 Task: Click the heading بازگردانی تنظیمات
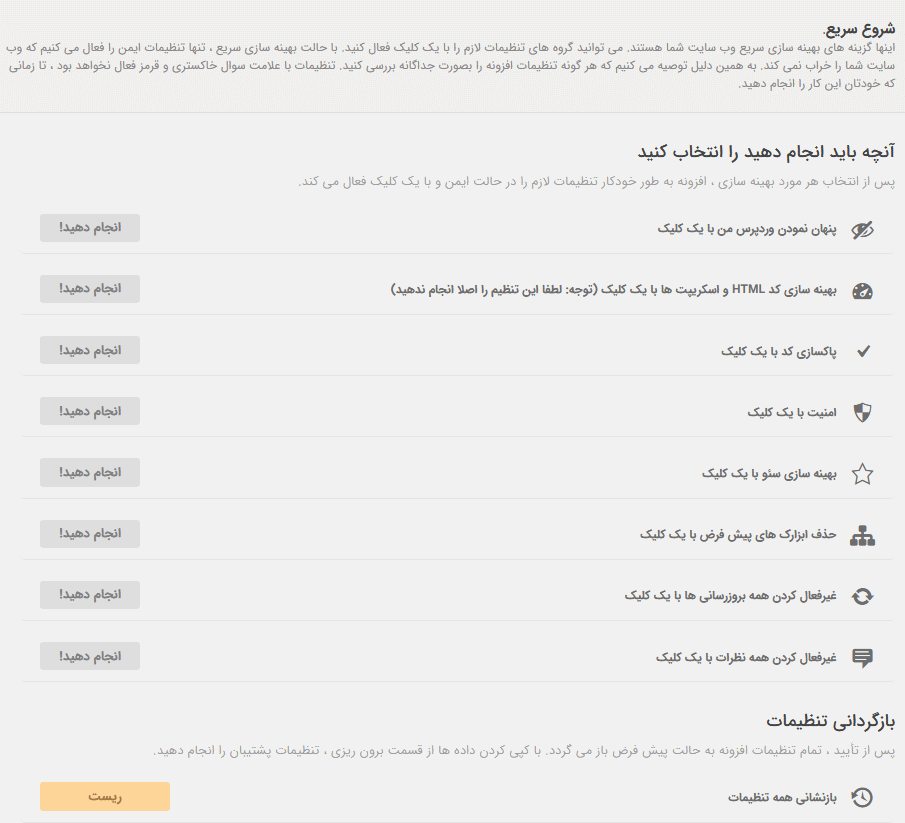(831, 721)
